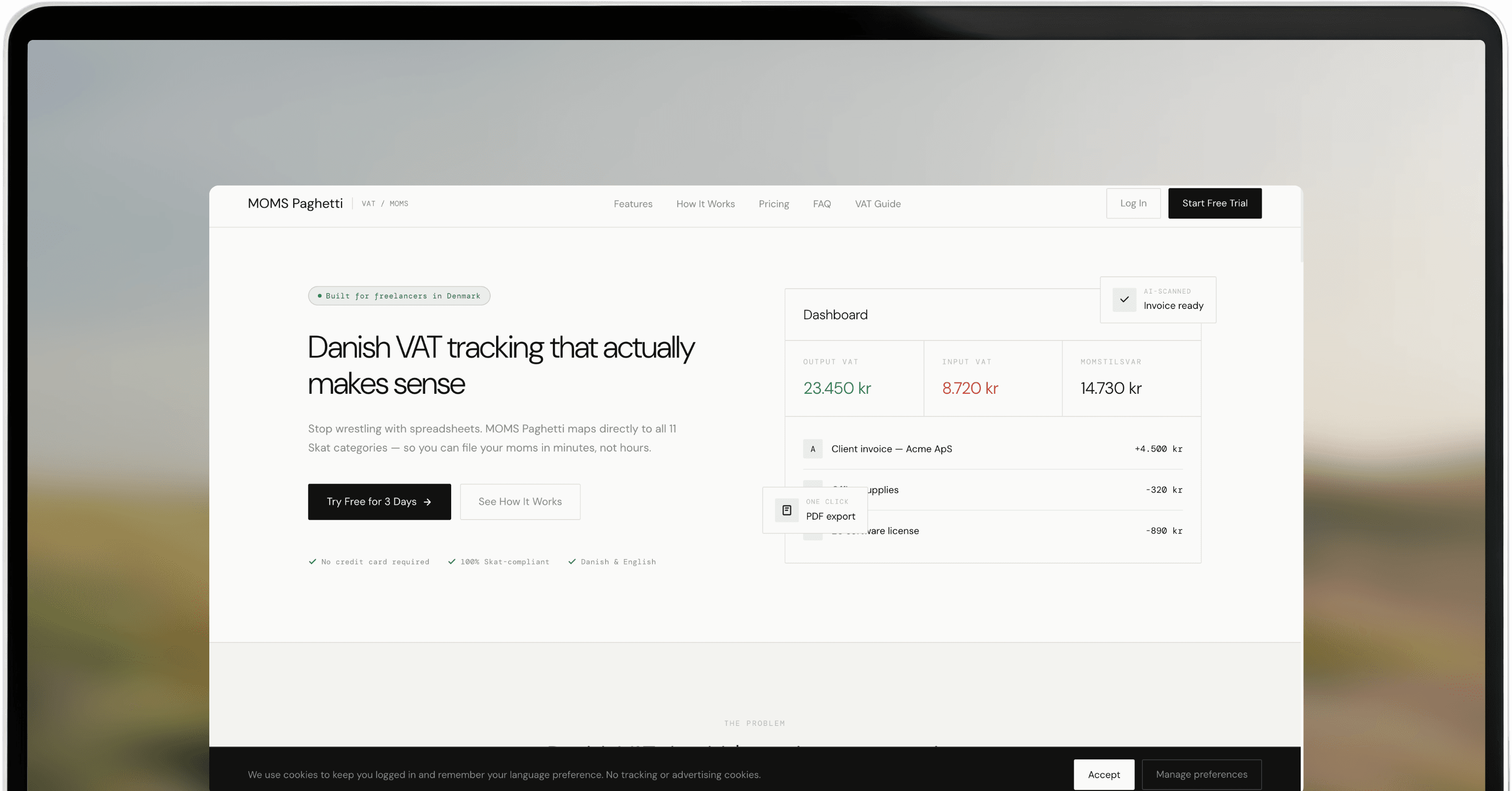Open Manage preferences for cookies
The height and width of the screenshot is (791, 1512).
pos(1201,775)
